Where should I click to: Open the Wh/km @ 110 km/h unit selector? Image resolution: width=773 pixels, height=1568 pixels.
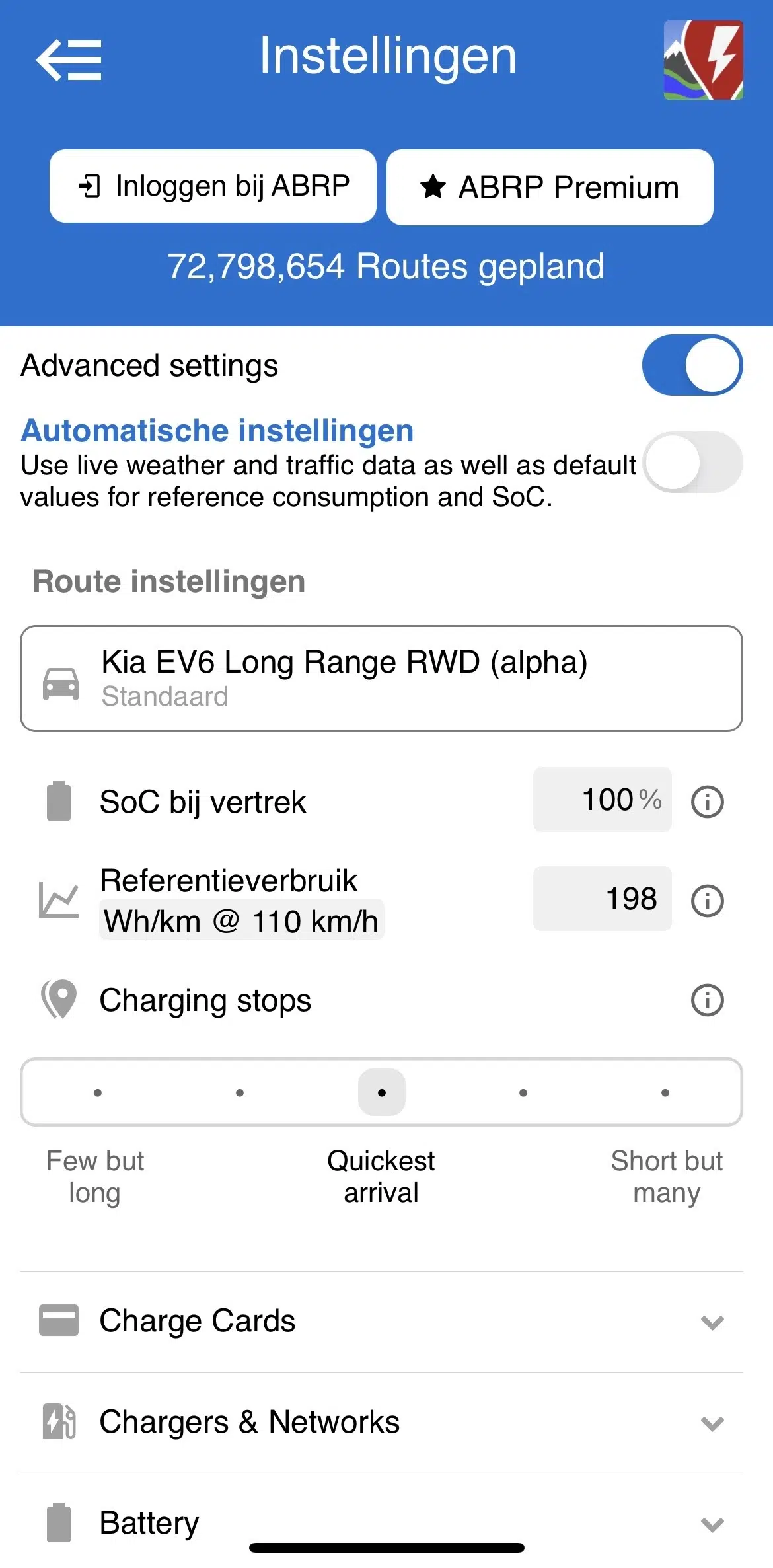(x=241, y=920)
